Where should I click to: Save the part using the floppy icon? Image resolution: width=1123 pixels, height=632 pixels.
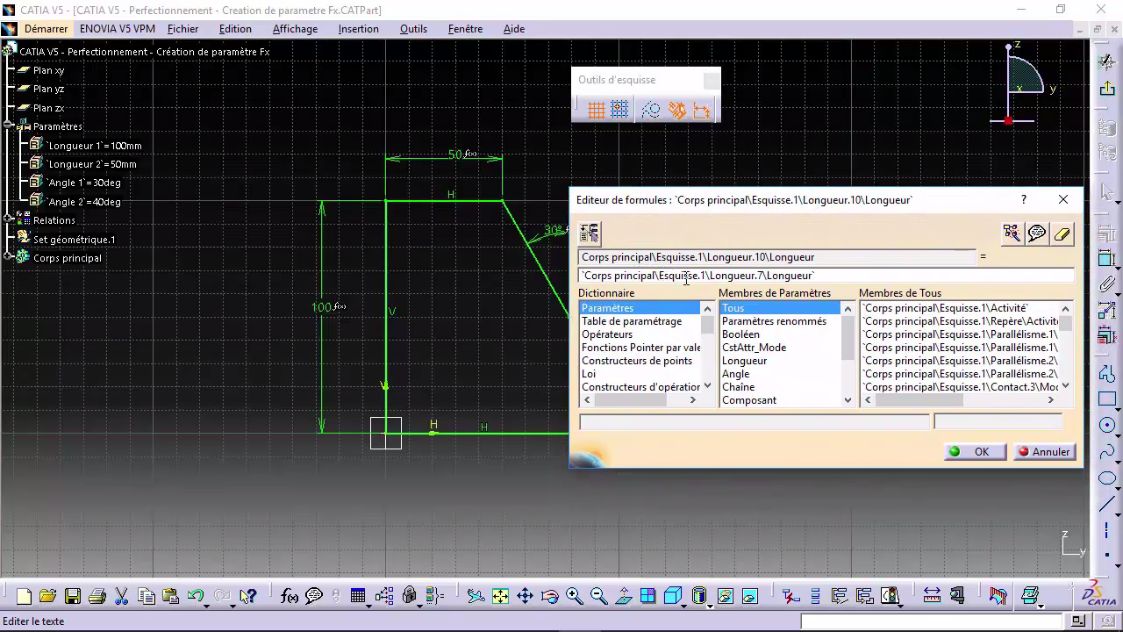(72, 596)
